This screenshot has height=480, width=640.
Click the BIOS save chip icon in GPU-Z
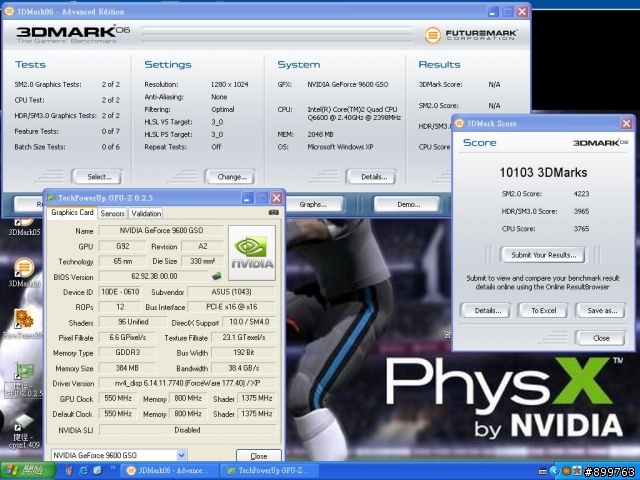click(217, 276)
